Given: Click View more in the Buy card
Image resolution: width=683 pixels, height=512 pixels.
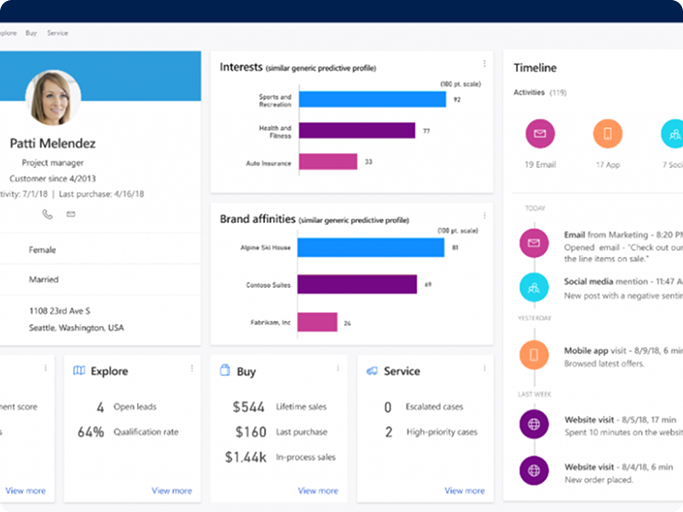Looking at the screenshot, I should 317,491.
